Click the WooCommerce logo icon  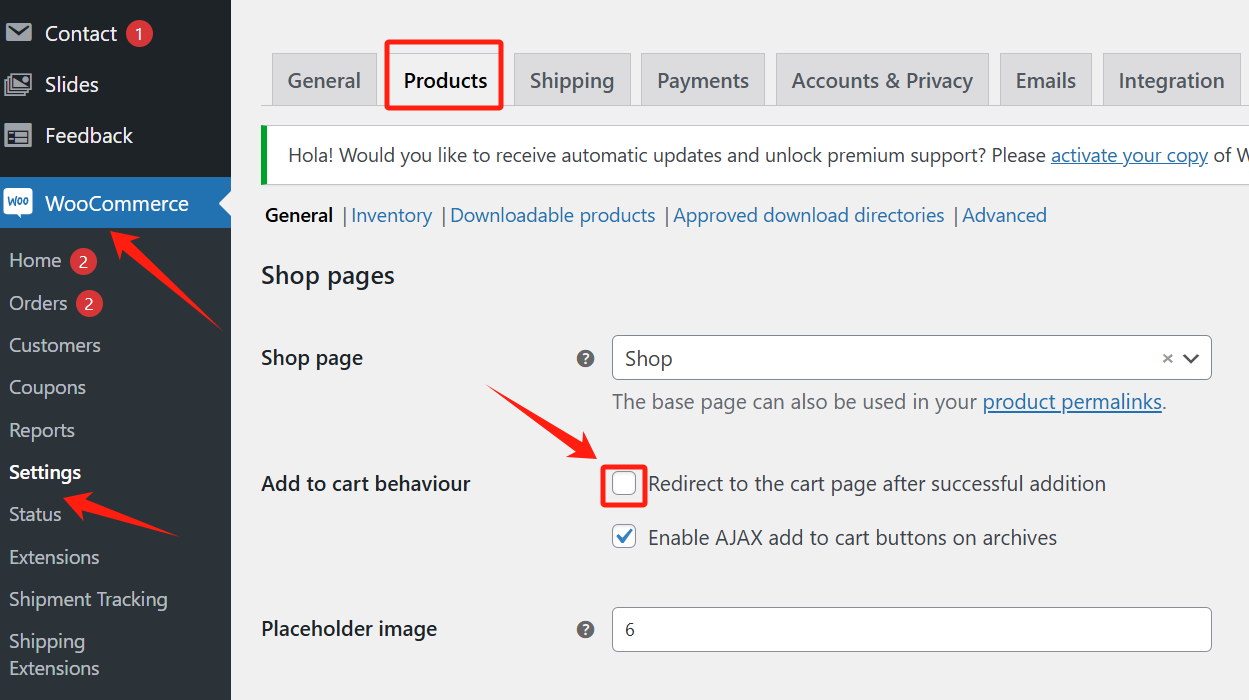coord(19,202)
